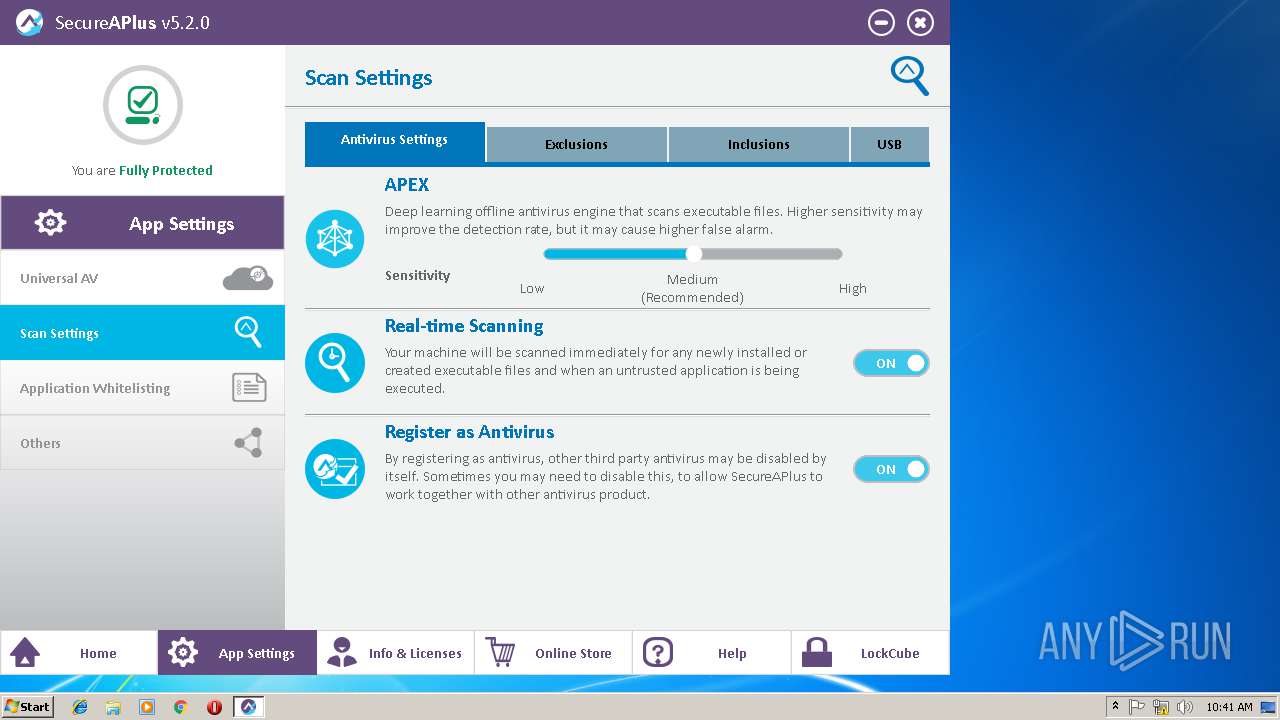
Task: Click the Info & Licenses person icon
Action: (x=342, y=653)
